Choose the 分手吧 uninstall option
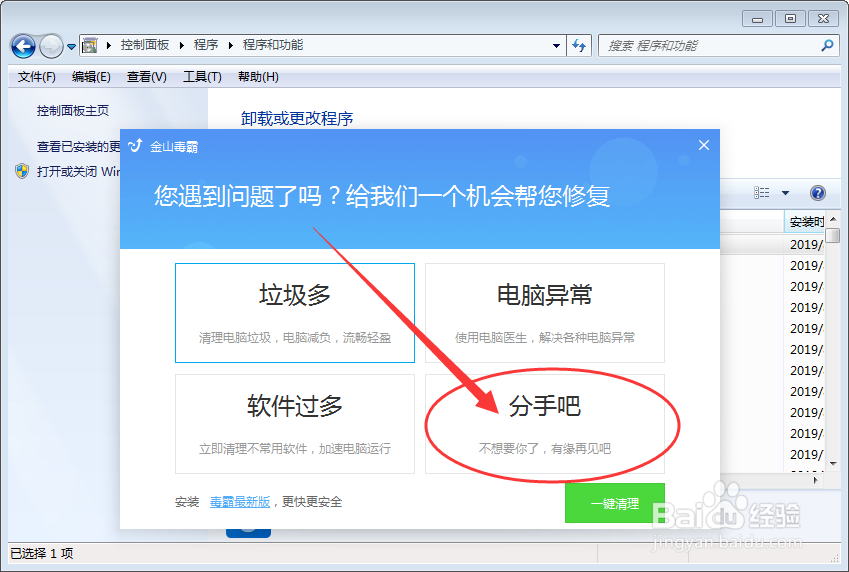849x572 pixels. coord(545,424)
